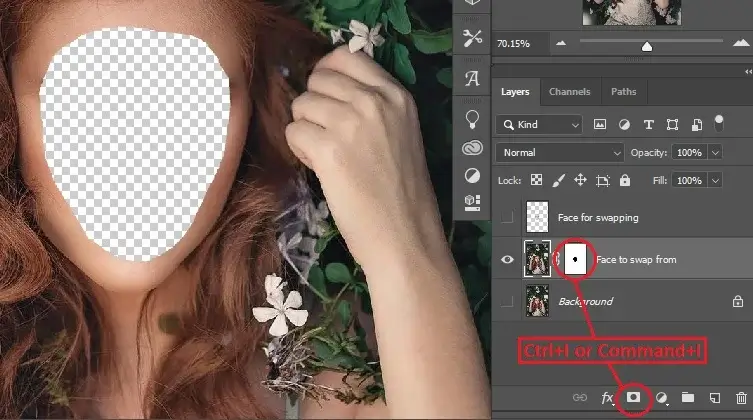
Task: Click the Opacity 100% value field
Action: pyautogui.click(x=689, y=153)
